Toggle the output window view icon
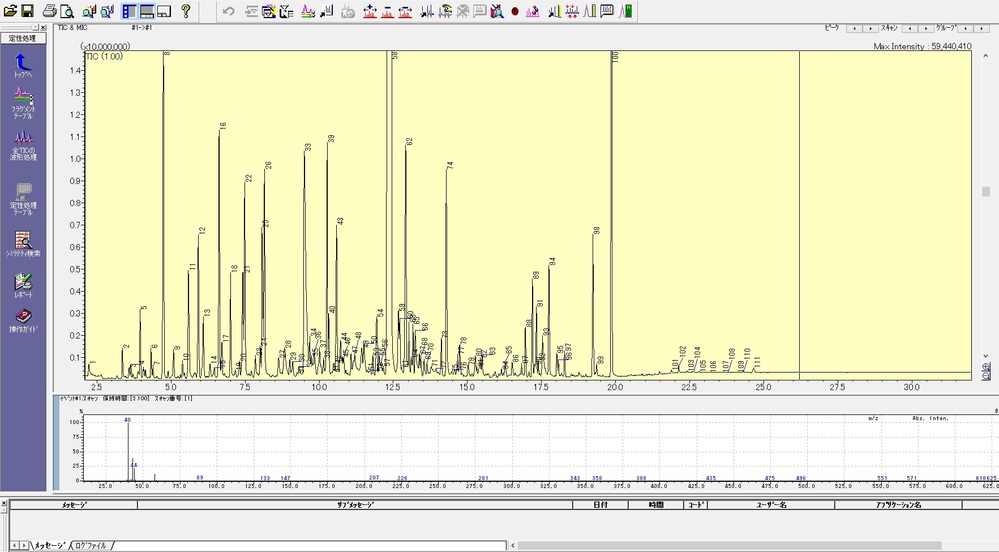Image resolution: width=999 pixels, height=552 pixels. point(147,11)
